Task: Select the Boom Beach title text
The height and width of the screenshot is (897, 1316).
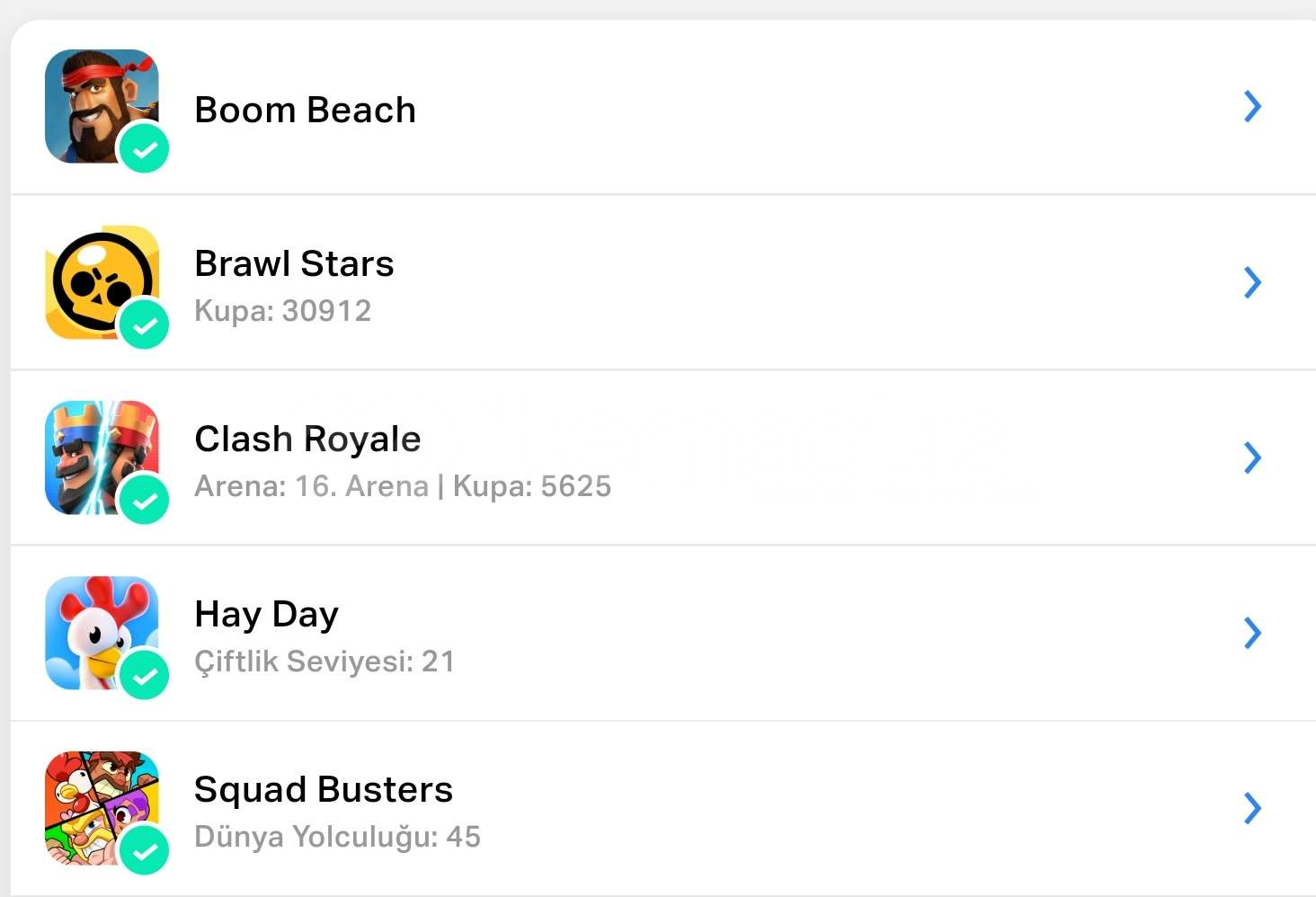Action: point(306,110)
